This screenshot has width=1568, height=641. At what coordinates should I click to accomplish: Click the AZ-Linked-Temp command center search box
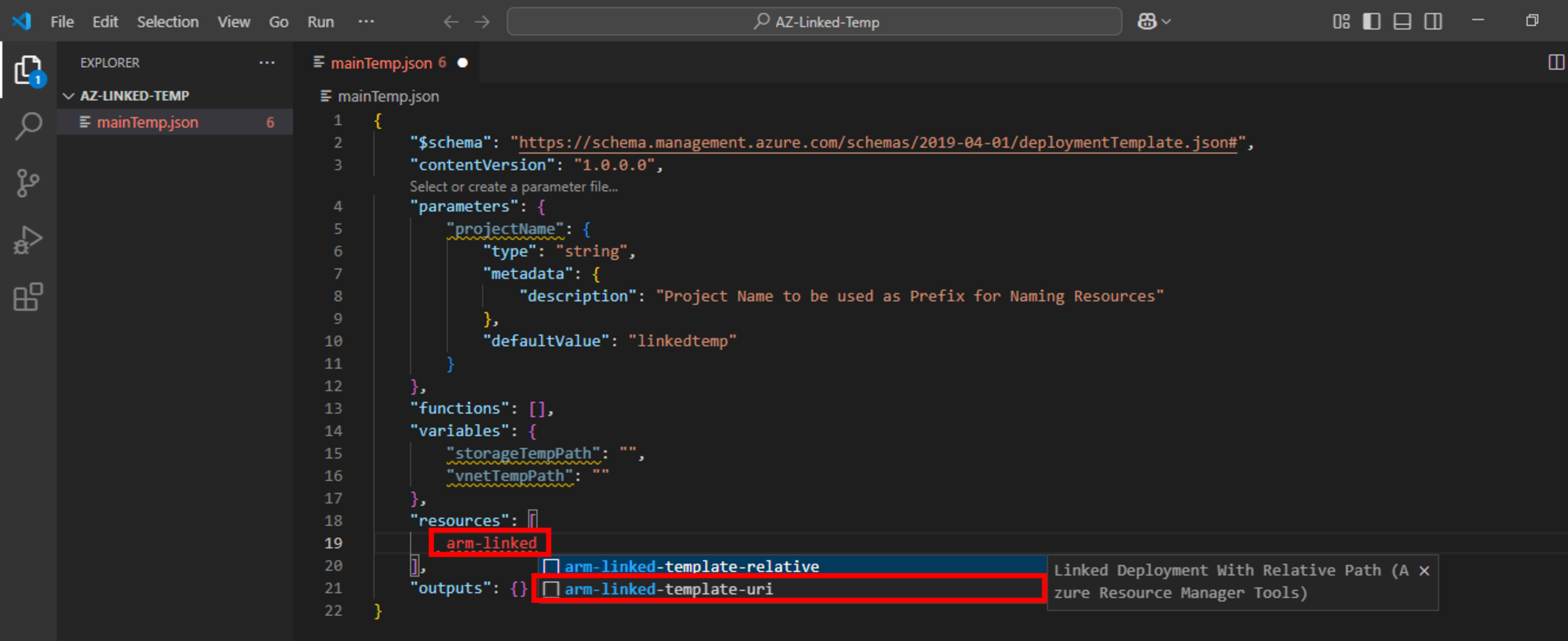(x=814, y=22)
